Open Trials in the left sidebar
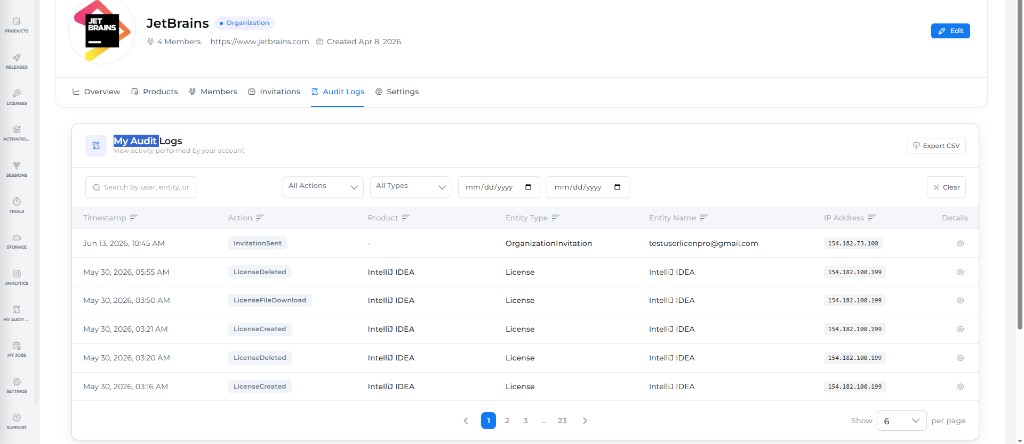 pos(16,206)
